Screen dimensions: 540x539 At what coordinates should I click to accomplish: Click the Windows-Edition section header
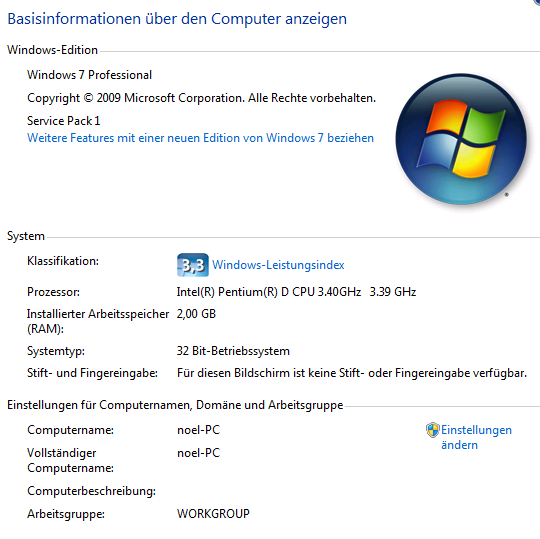click(52, 50)
